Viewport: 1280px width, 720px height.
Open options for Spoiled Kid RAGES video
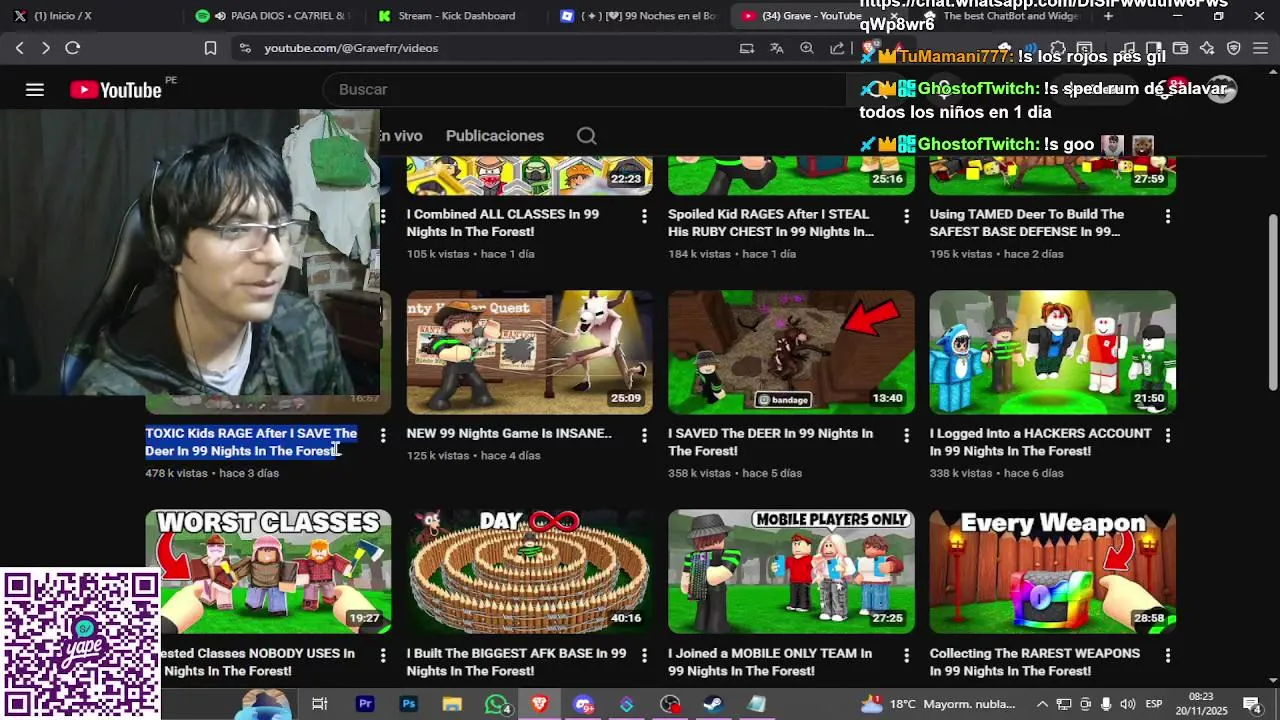pos(906,216)
